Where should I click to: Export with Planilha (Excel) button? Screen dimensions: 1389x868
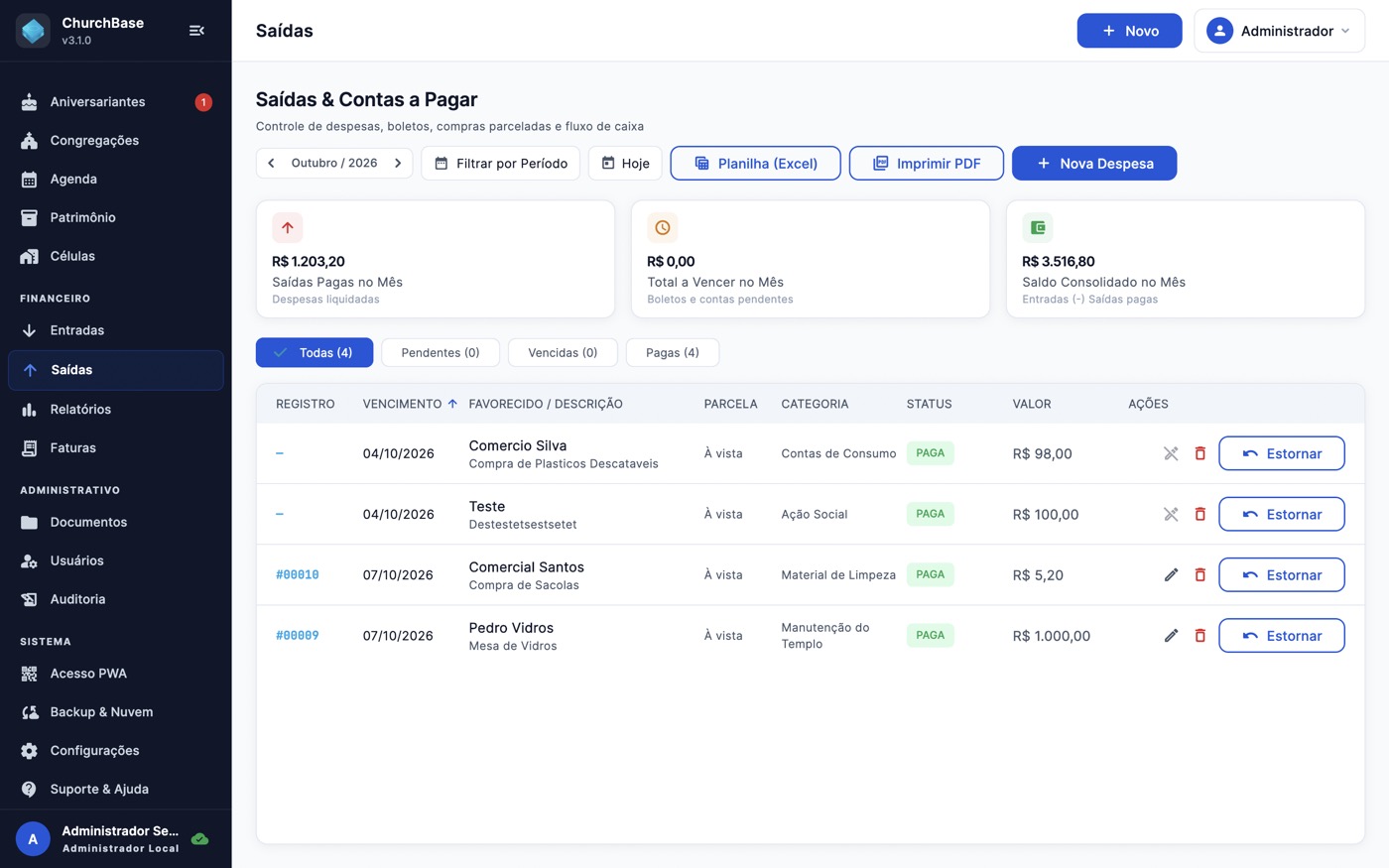tap(756, 164)
